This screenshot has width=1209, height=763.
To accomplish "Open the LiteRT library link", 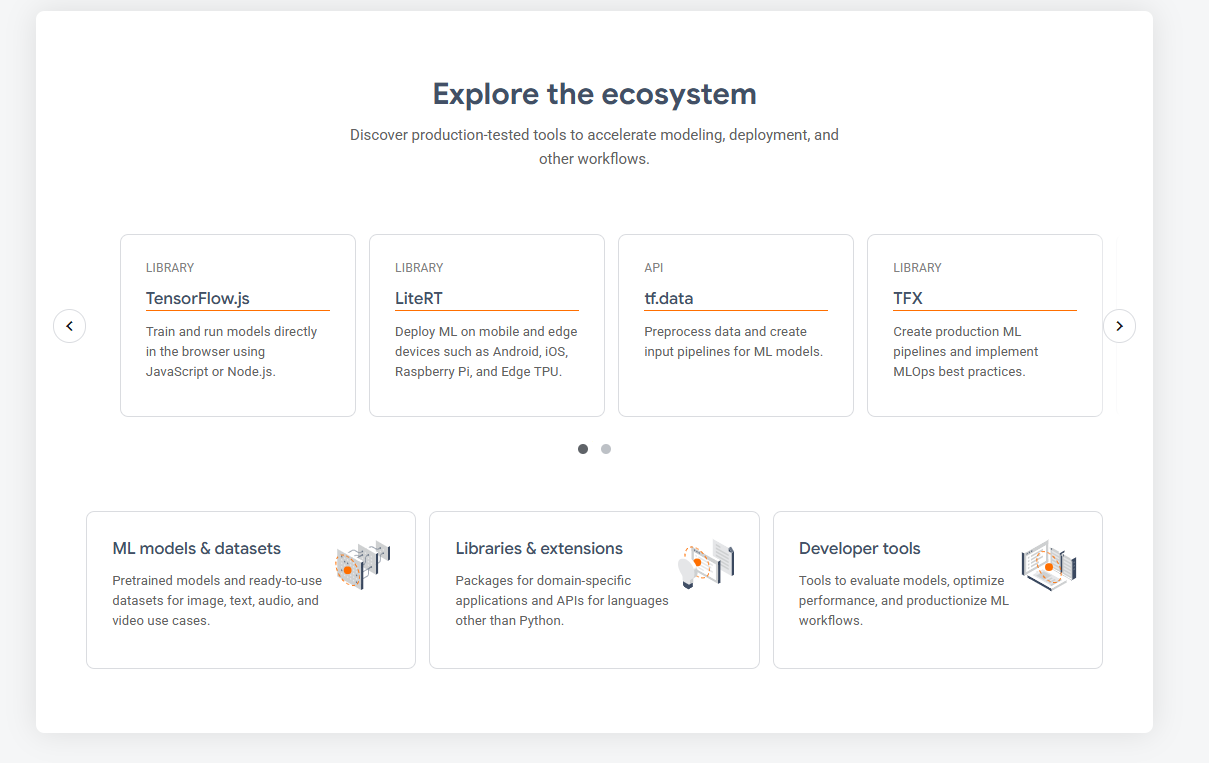I will (x=419, y=298).
